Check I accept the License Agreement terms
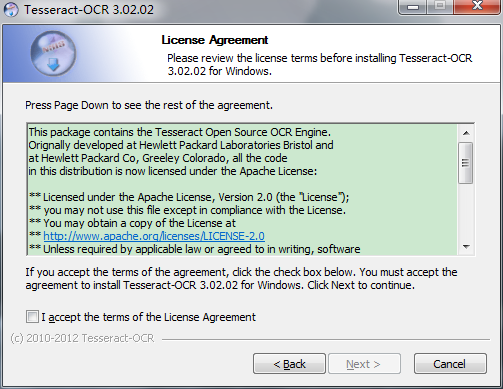 32,316
